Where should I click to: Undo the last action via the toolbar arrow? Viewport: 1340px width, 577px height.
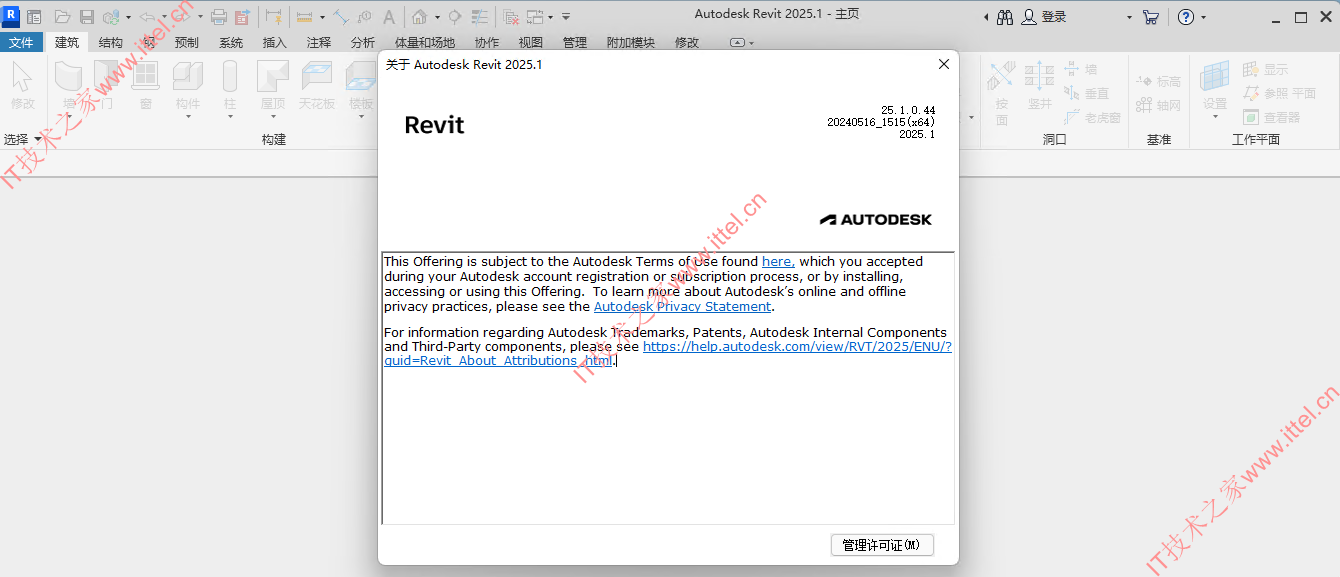point(147,17)
